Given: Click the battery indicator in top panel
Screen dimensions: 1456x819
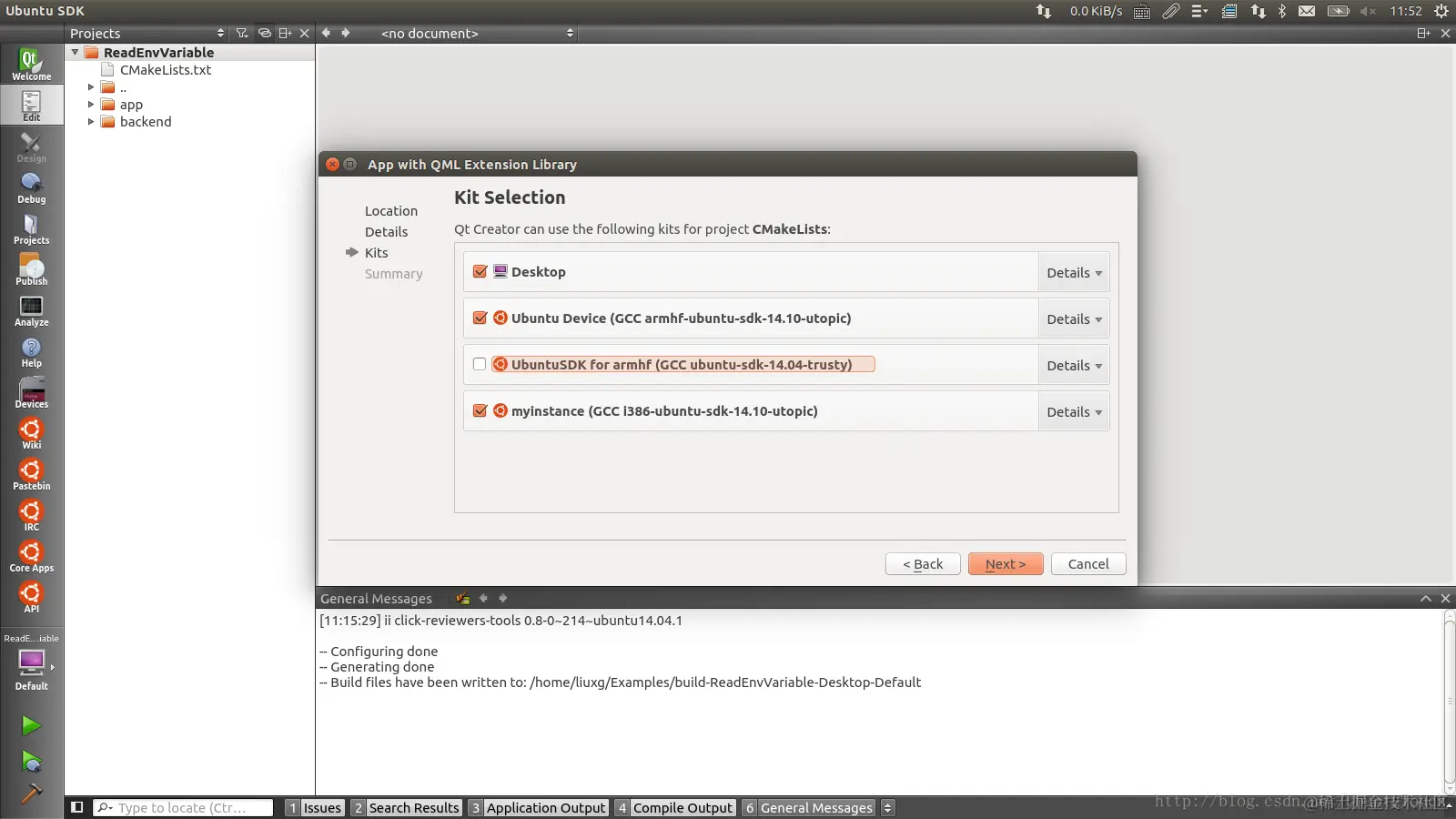Looking at the screenshot, I should (x=1339, y=11).
